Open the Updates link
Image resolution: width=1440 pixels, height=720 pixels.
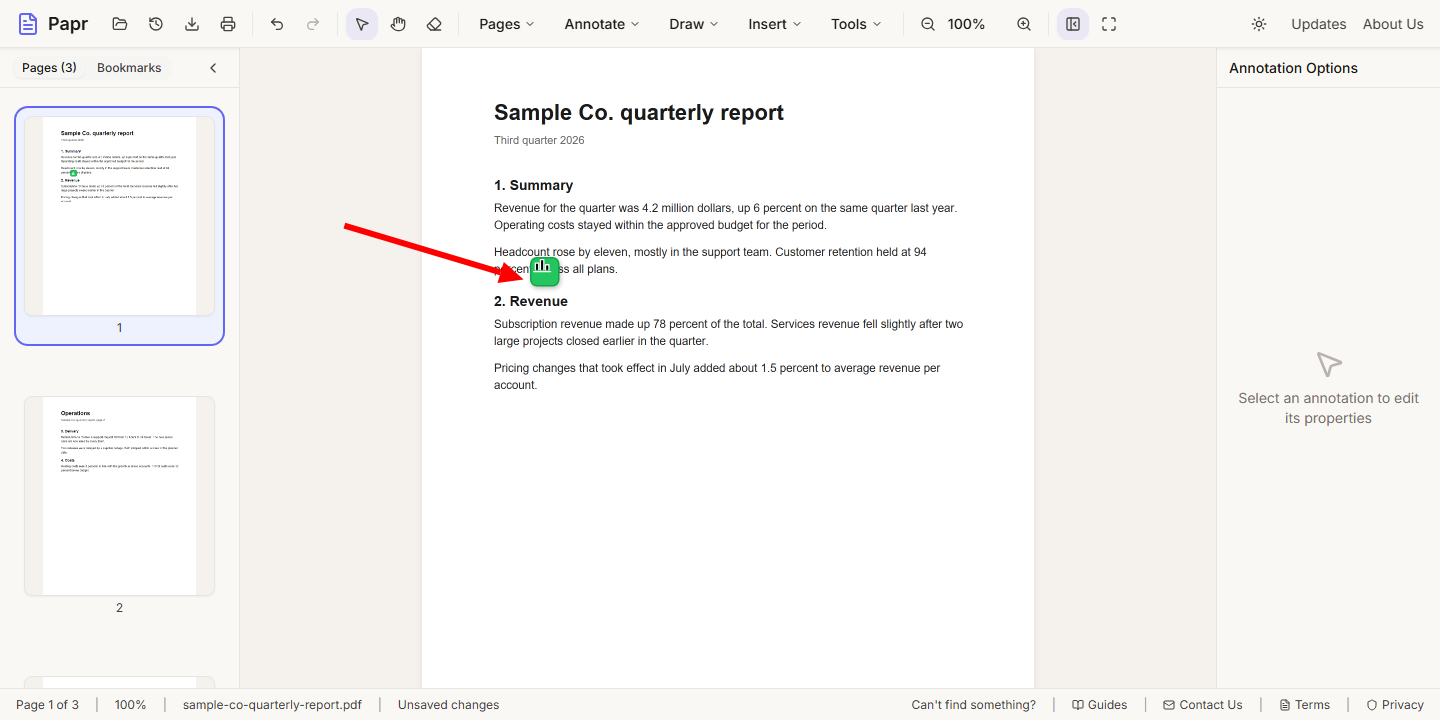[1318, 24]
